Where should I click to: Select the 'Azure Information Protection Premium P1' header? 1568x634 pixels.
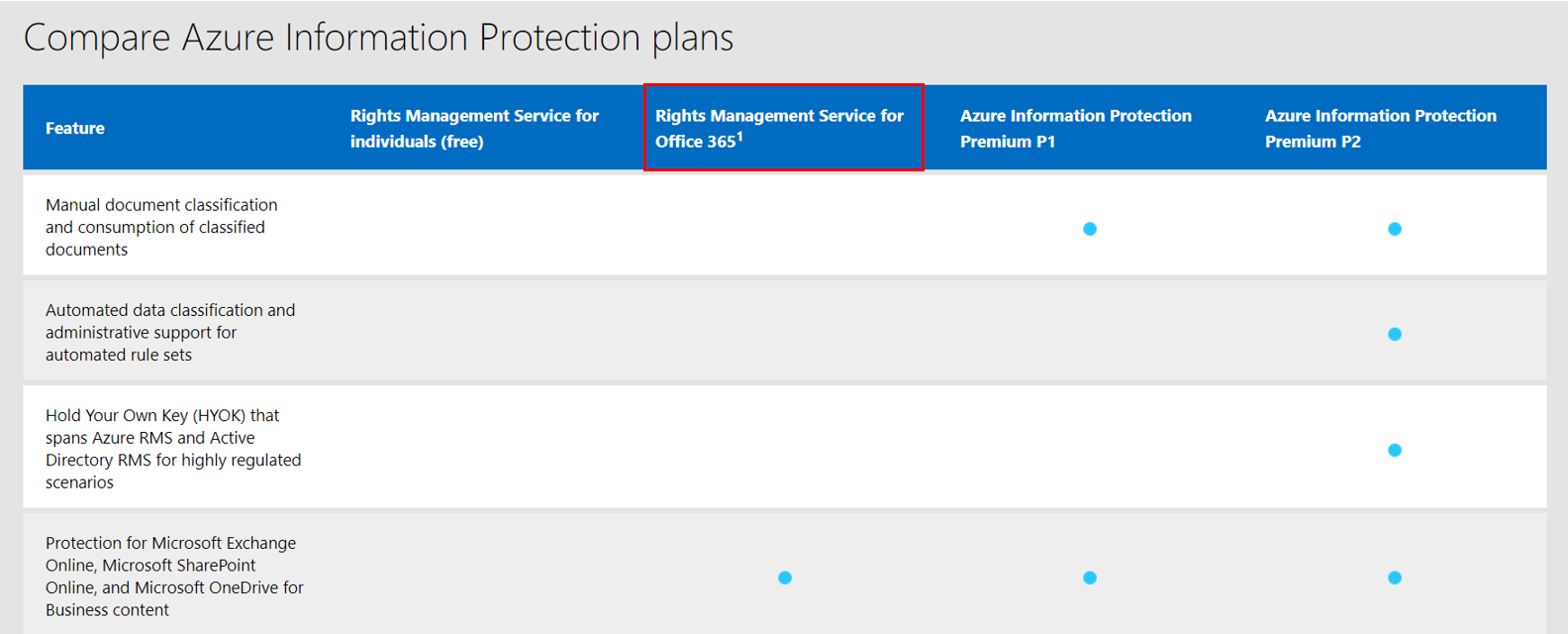(1075, 129)
